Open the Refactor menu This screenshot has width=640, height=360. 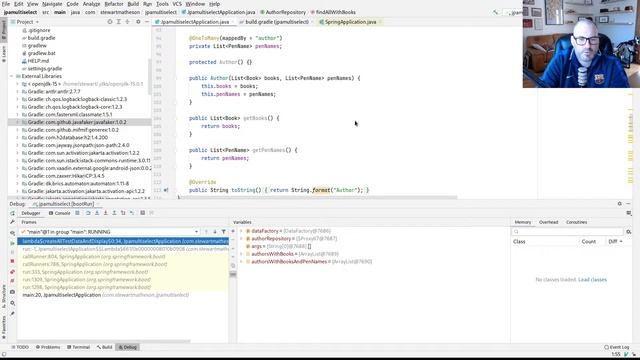113,4
